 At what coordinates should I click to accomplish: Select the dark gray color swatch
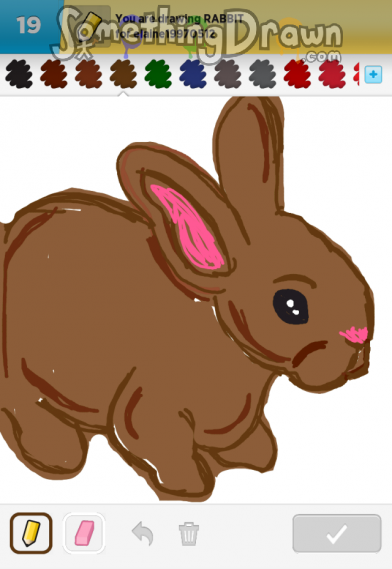pyautogui.click(x=263, y=74)
